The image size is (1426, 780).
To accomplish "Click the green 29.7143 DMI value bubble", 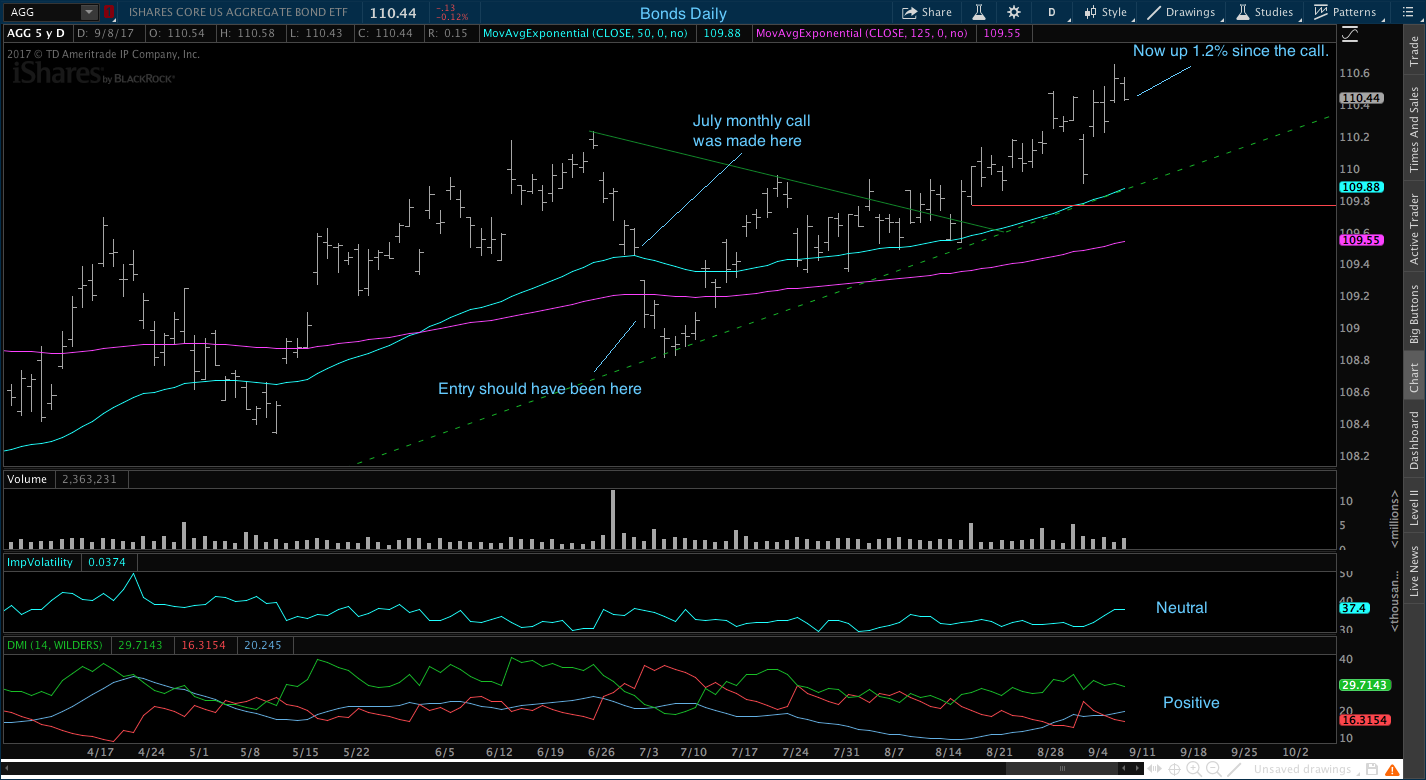I will (1364, 685).
